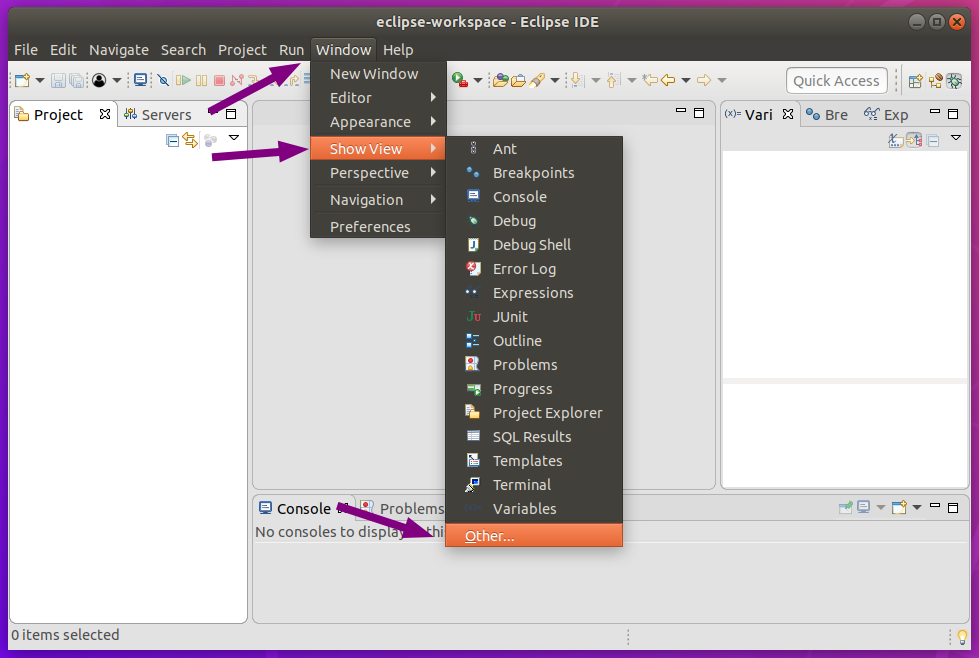Choose Error Log in the Show View list
This screenshot has height=658, width=979.
click(x=534, y=269)
